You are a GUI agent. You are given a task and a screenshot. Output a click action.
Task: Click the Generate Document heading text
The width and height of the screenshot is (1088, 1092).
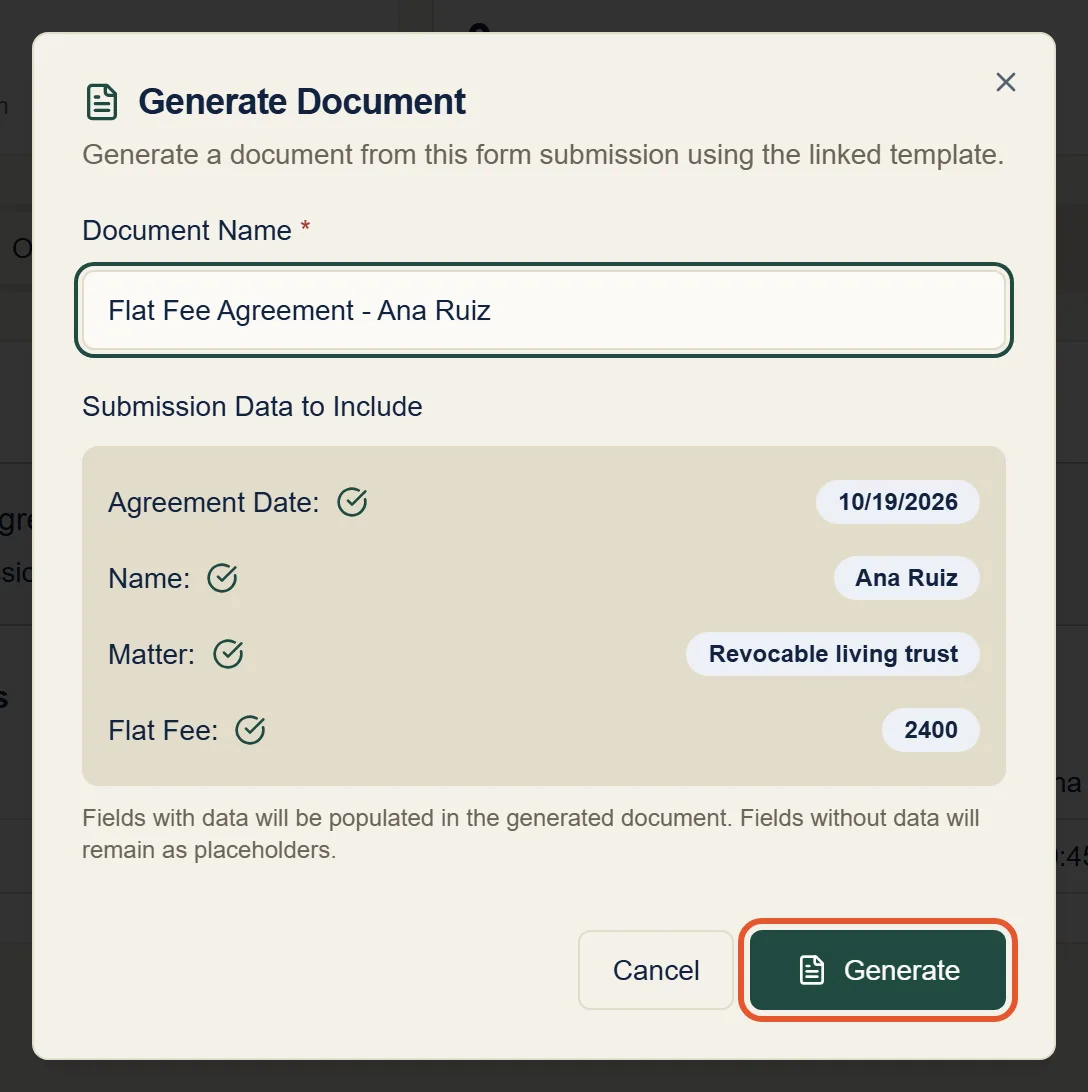(302, 102)
